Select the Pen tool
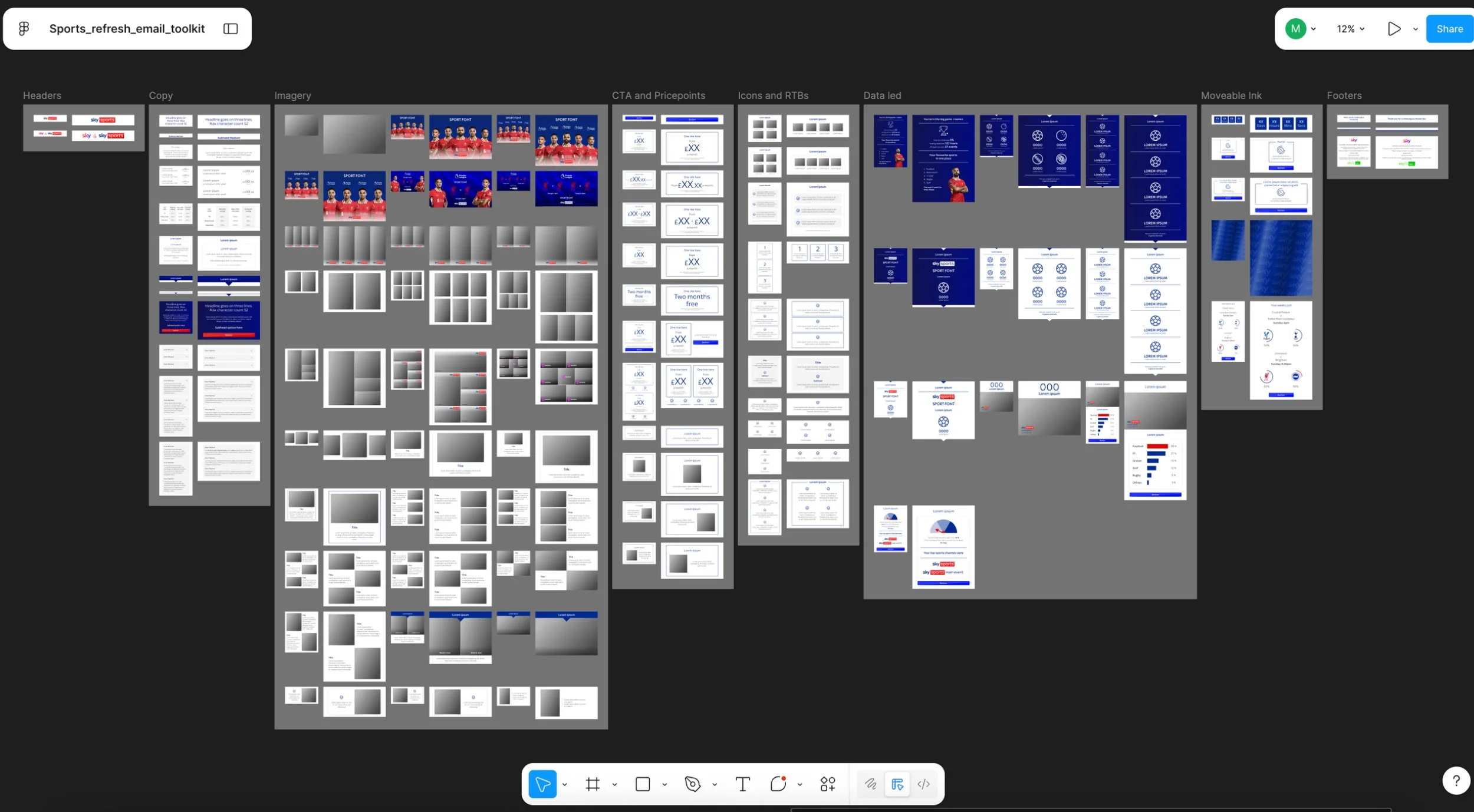 (692, 784)
